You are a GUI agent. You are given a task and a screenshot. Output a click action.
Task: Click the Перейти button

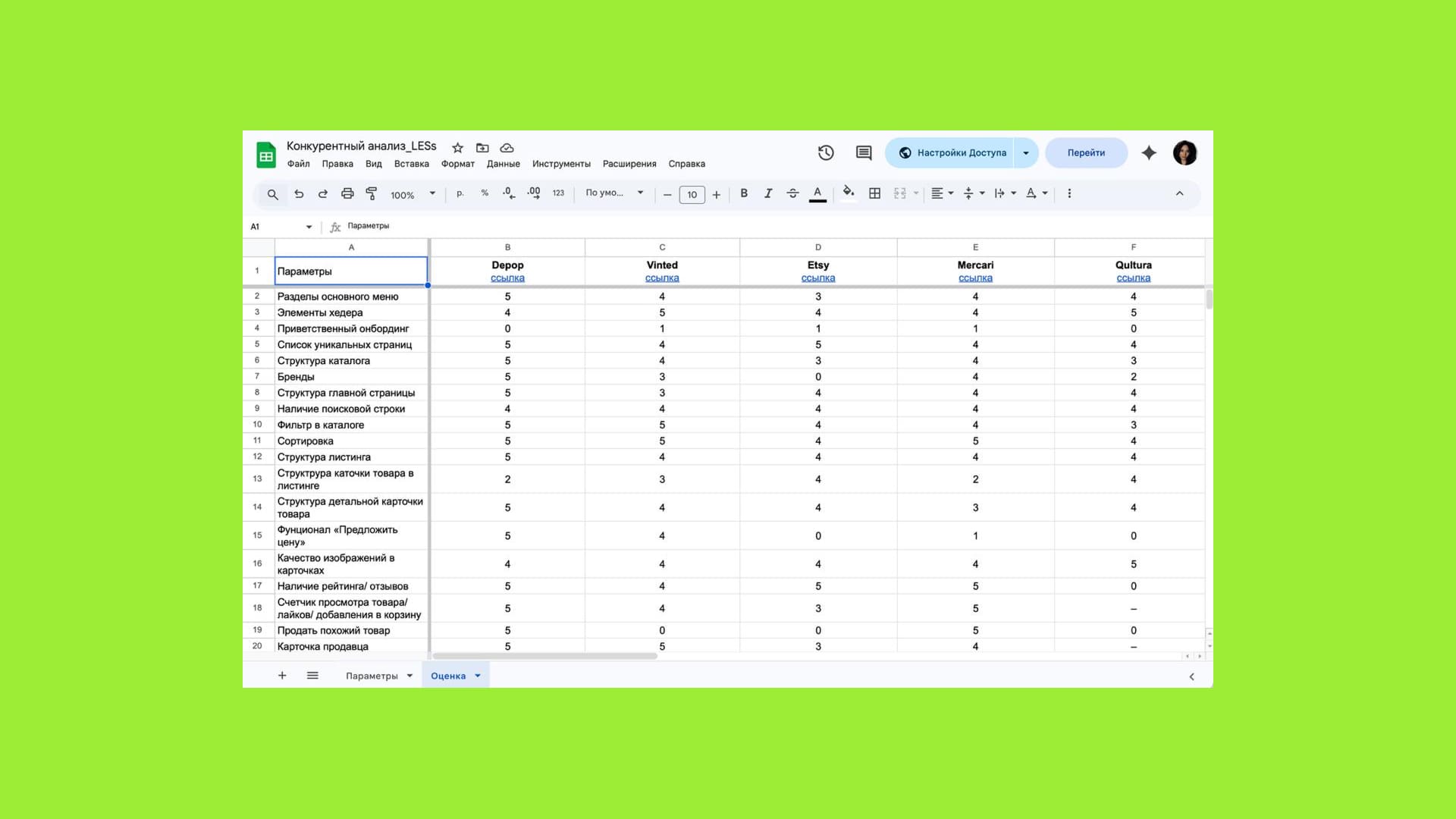[1086, 152]
